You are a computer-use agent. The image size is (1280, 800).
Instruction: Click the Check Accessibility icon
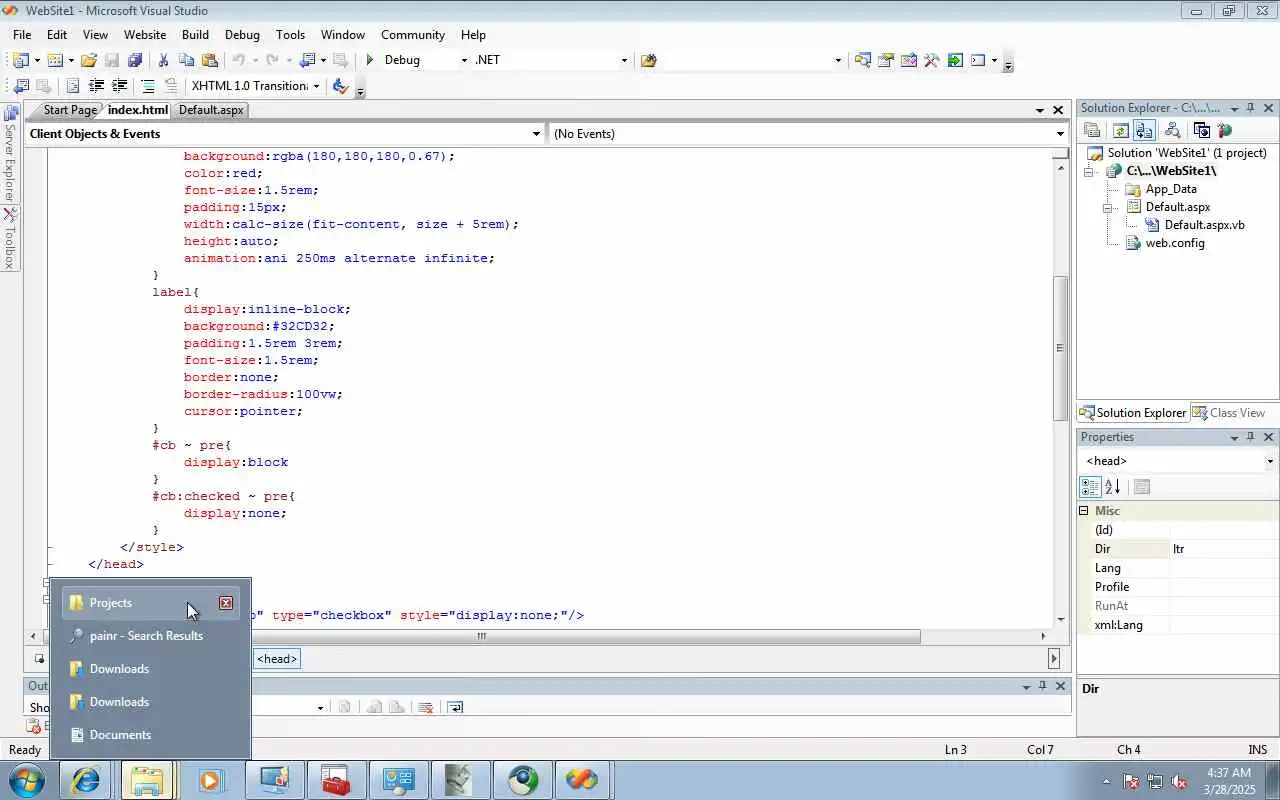[x=340, y=86]
